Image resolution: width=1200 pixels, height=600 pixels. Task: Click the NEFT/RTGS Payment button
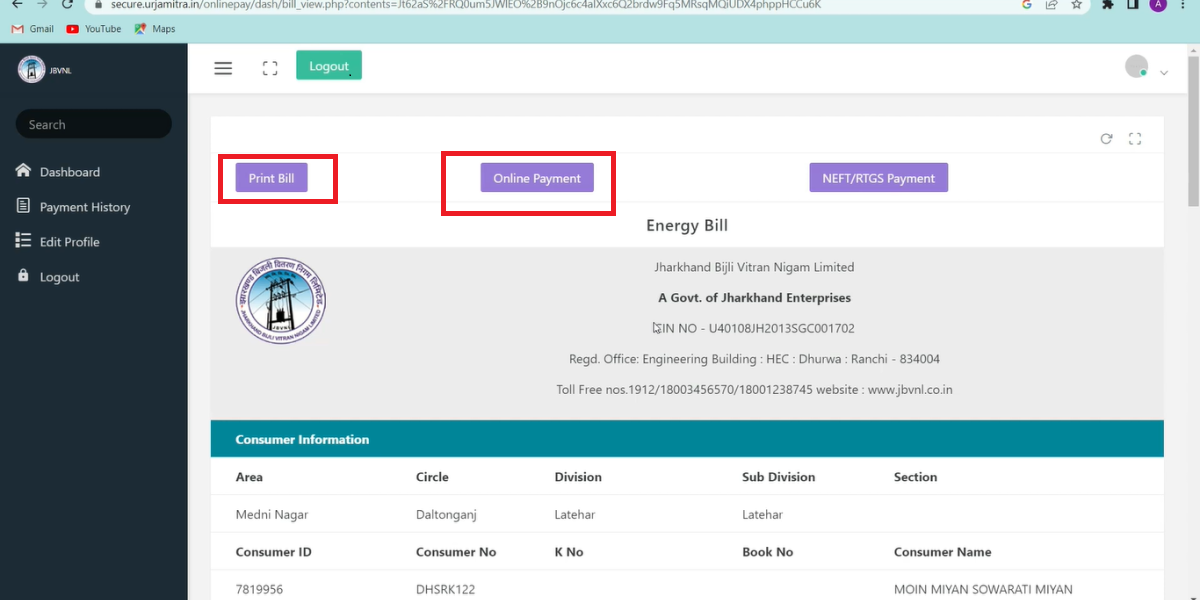tap(878, 177)
